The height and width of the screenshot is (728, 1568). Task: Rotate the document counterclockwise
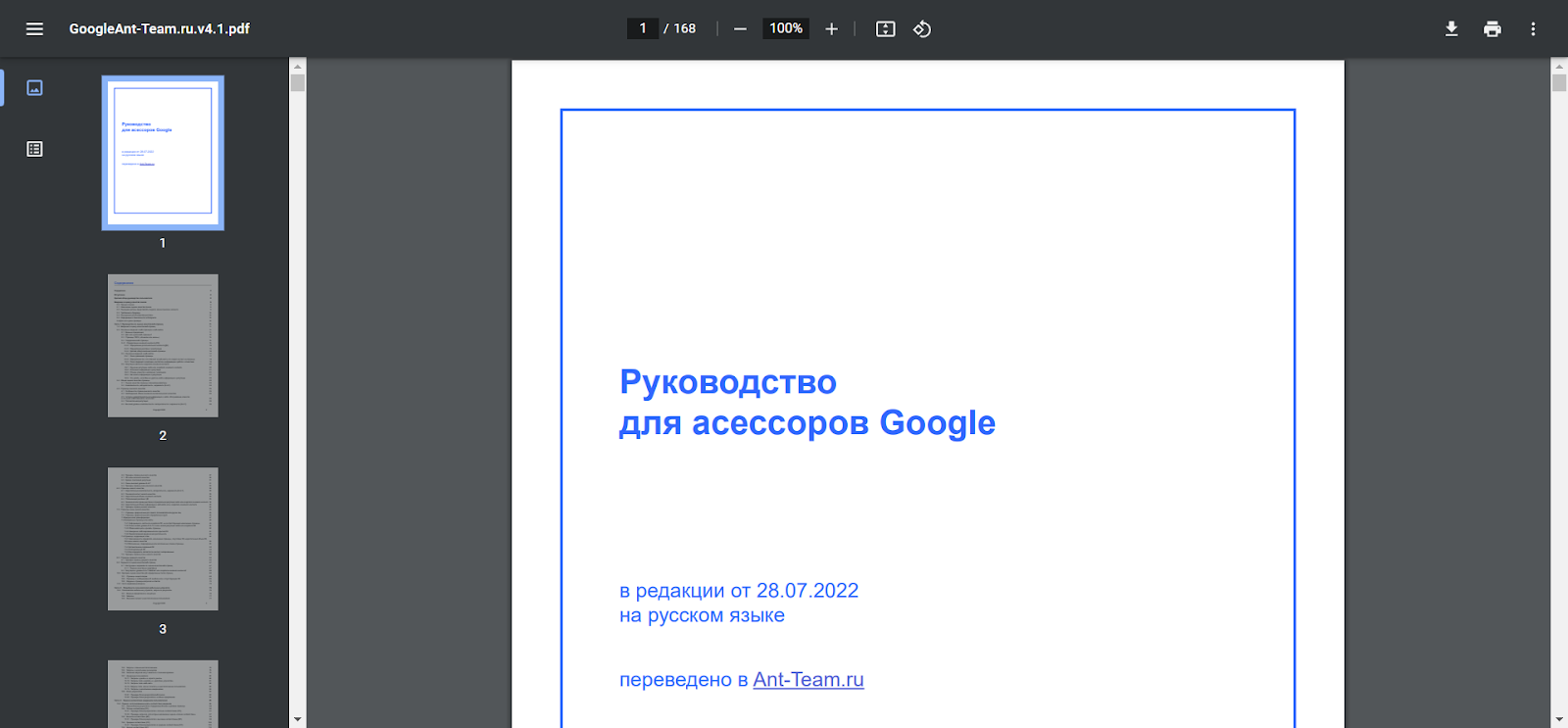pos(922,29)
